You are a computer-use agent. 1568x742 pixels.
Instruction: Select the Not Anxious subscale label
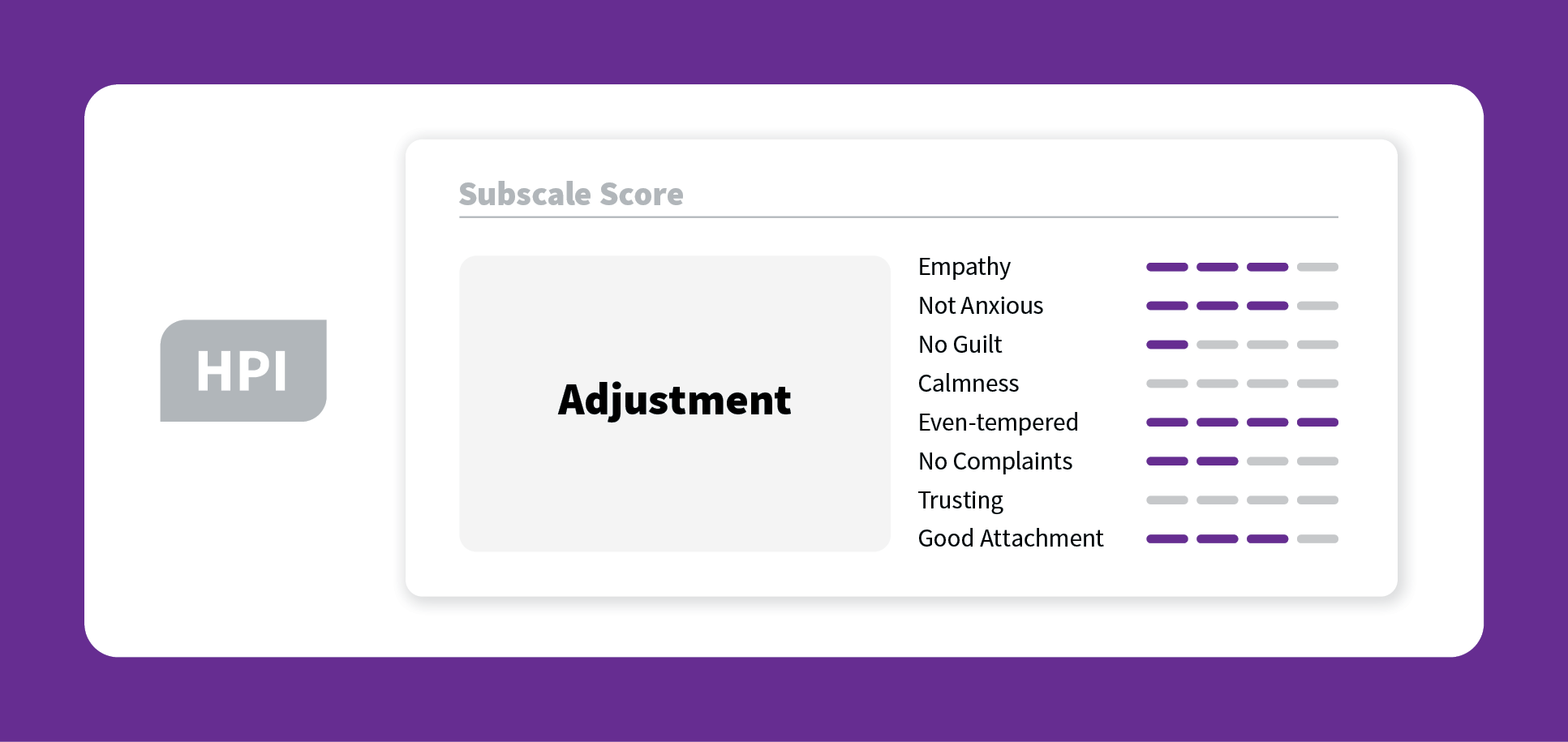[981, 306]
